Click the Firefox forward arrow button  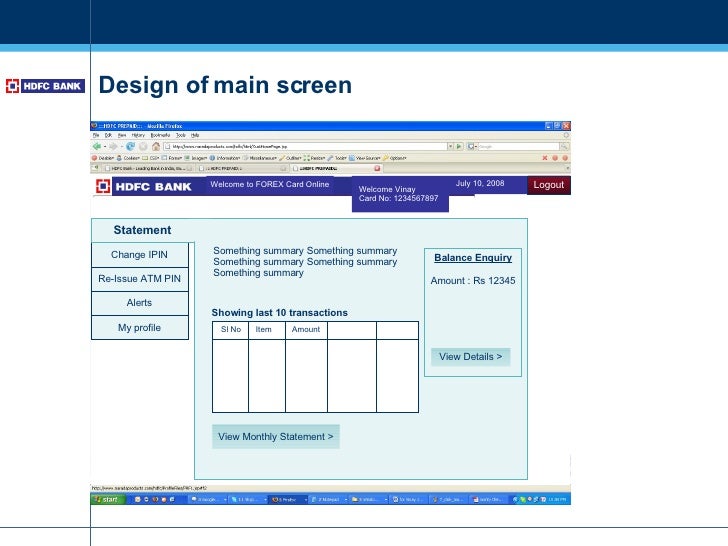tap(113, 146)
